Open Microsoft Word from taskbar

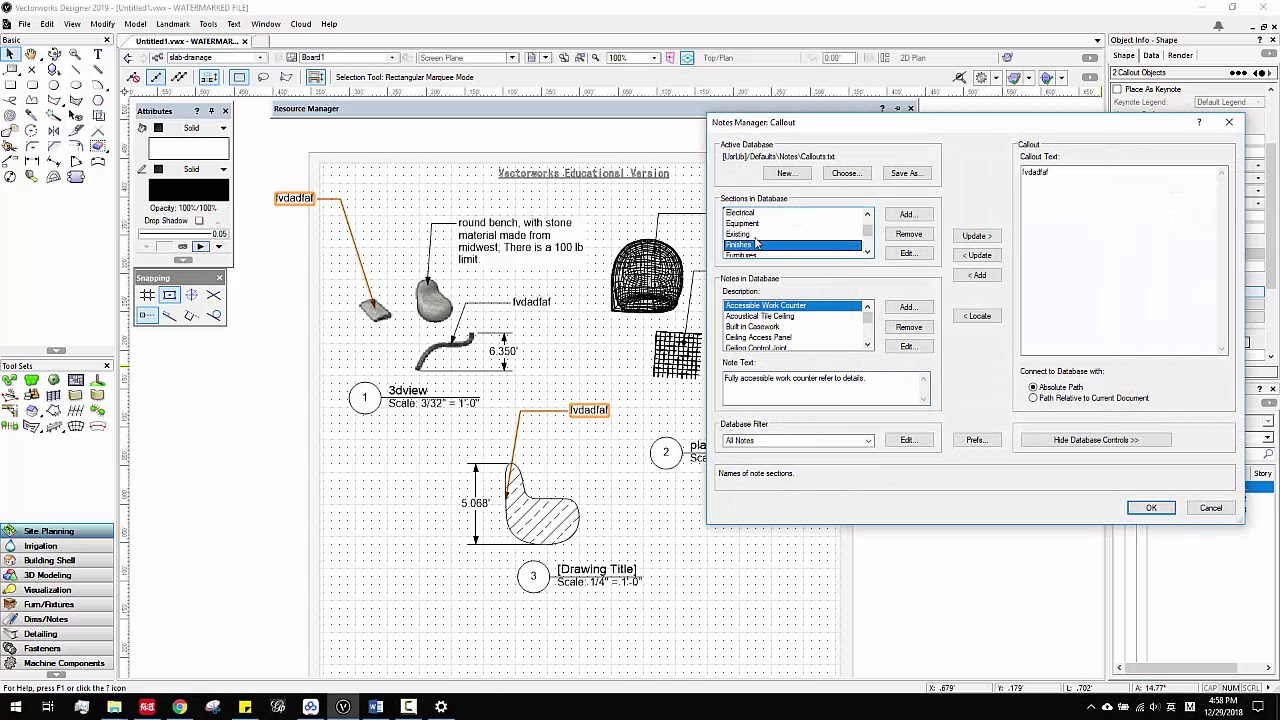click(x=376, y=708)
